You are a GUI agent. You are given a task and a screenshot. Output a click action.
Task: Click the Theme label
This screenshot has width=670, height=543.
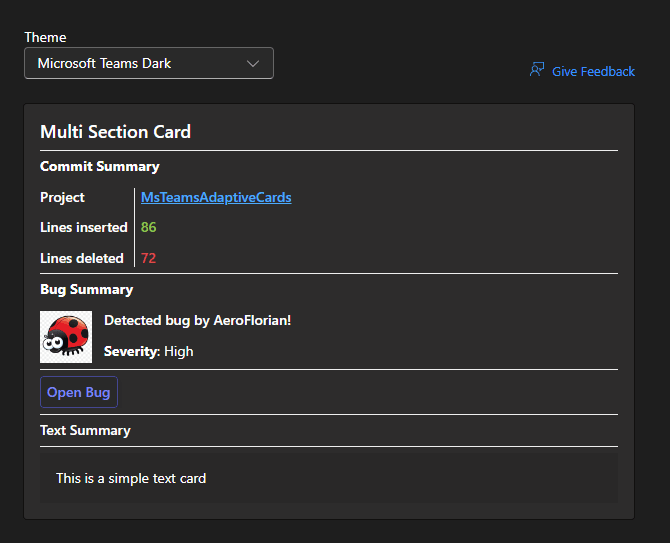(45, 37)
